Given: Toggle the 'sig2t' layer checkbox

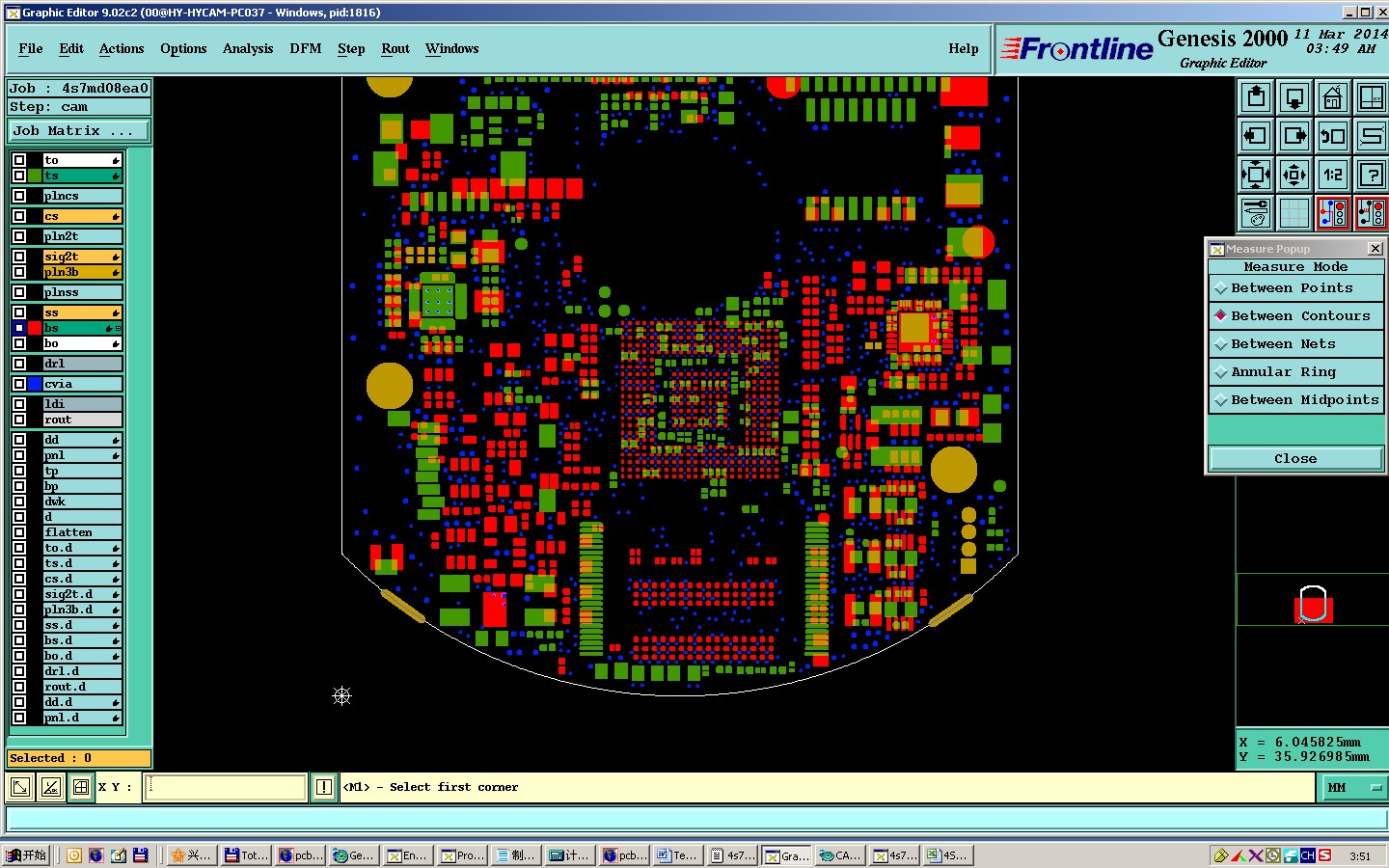Looking at the screenshot, I should tap(19, 257).
